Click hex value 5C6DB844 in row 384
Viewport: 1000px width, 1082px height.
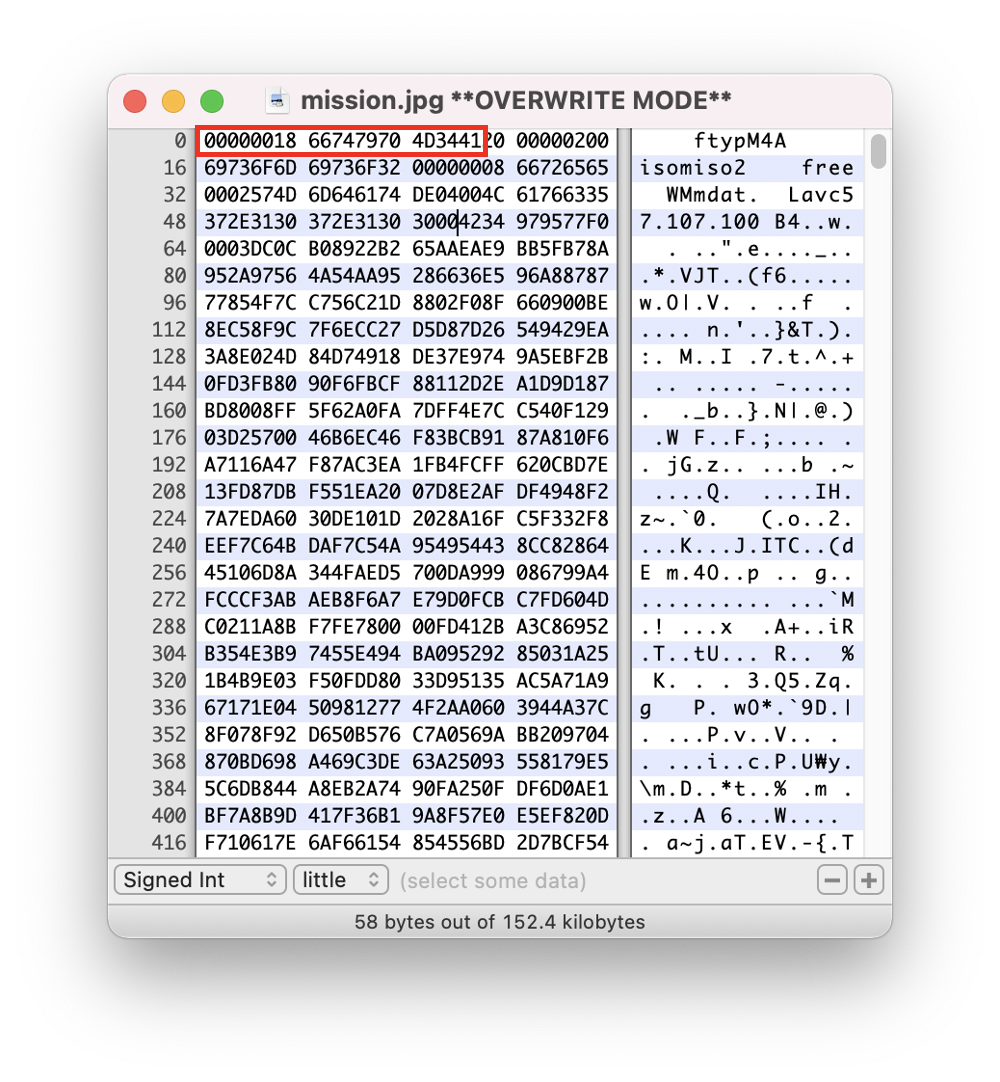pyautogui.click(x=250, y=788)
